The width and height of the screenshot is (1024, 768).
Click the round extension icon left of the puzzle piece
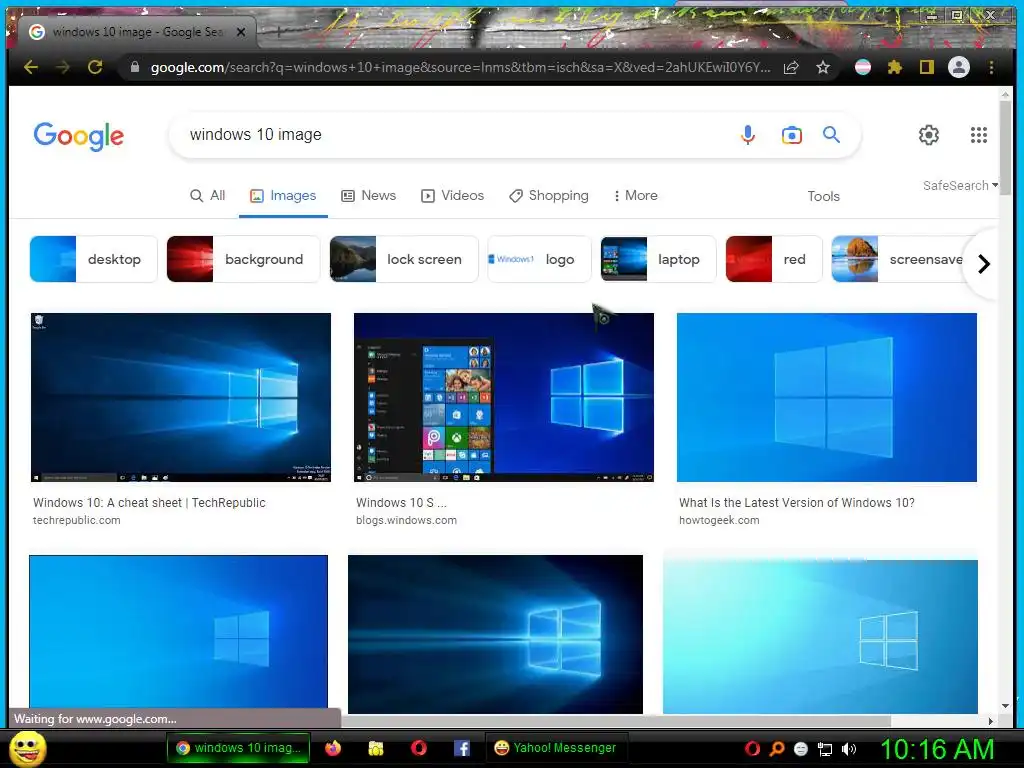point(863,67)
